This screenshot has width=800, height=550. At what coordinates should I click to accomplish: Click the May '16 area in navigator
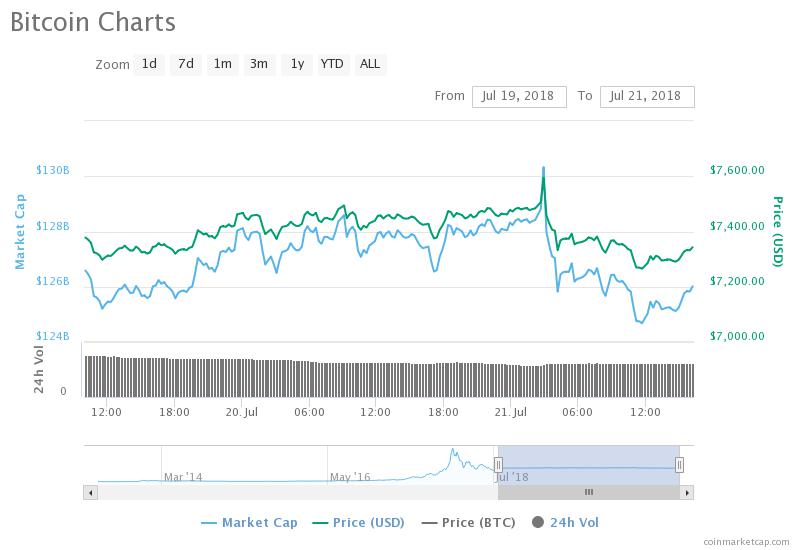coord(350,477)
